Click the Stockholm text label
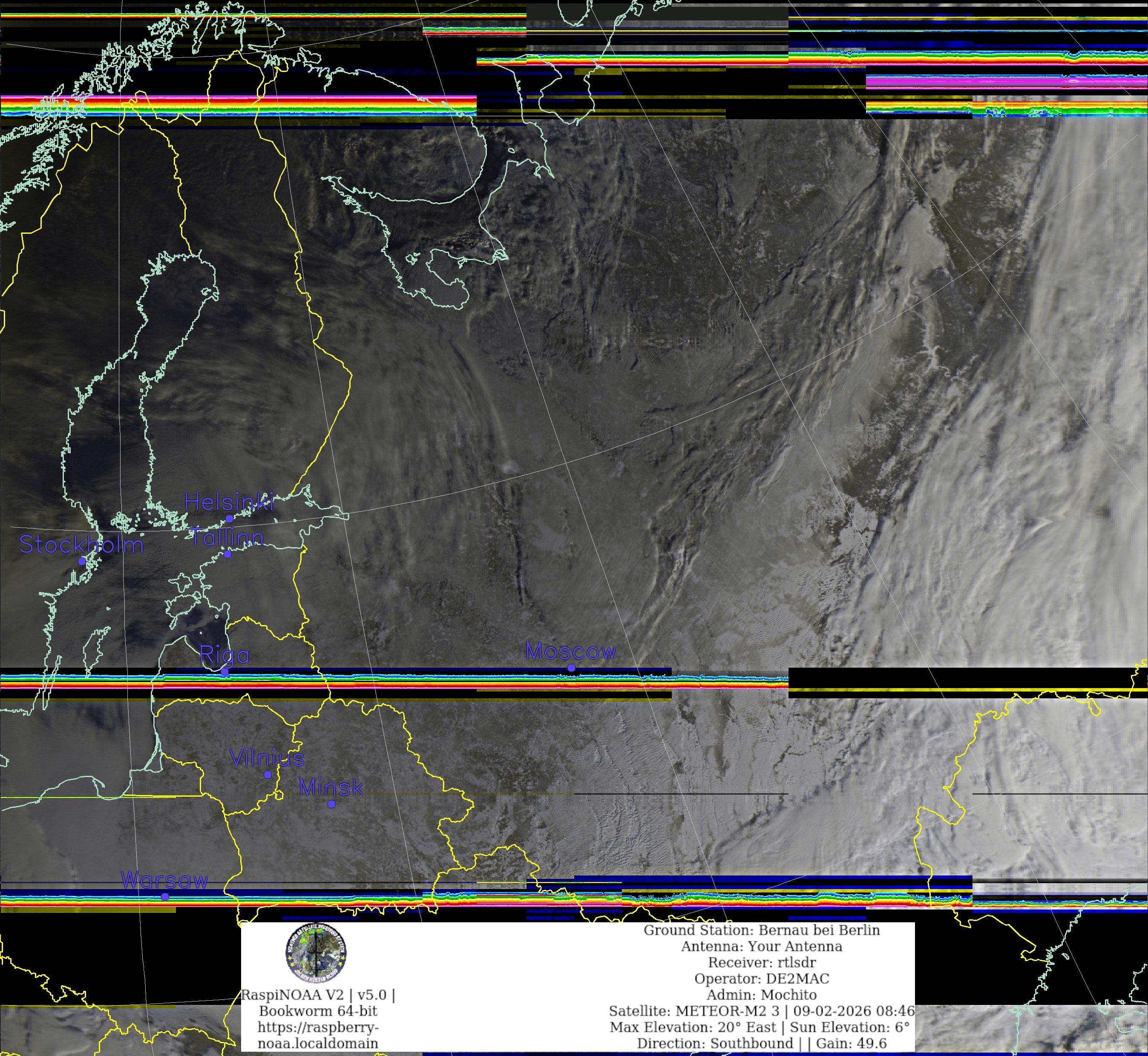The image size is (1148, 1056). pyautogui.click(x=81, y=544)
